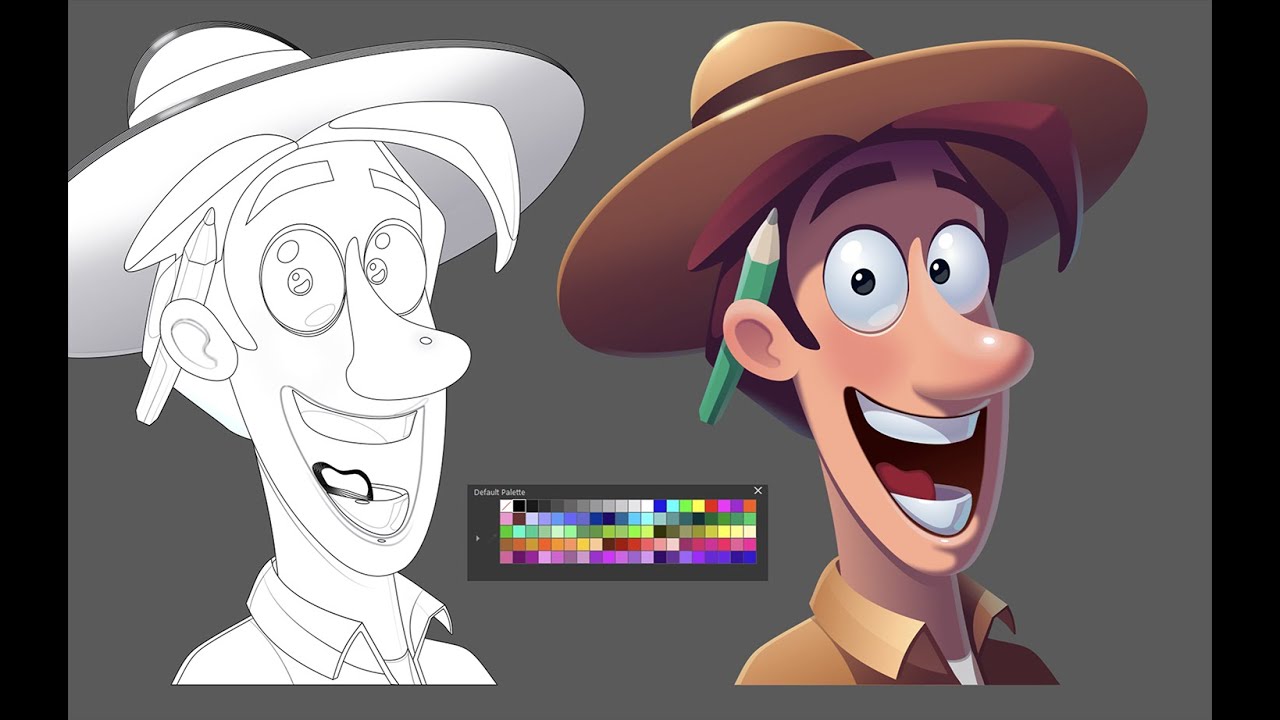1280x720 pixels.
Task: Expand the Default Palette flyout arrow
Action: pyautogui.click(x=478, y=538)
